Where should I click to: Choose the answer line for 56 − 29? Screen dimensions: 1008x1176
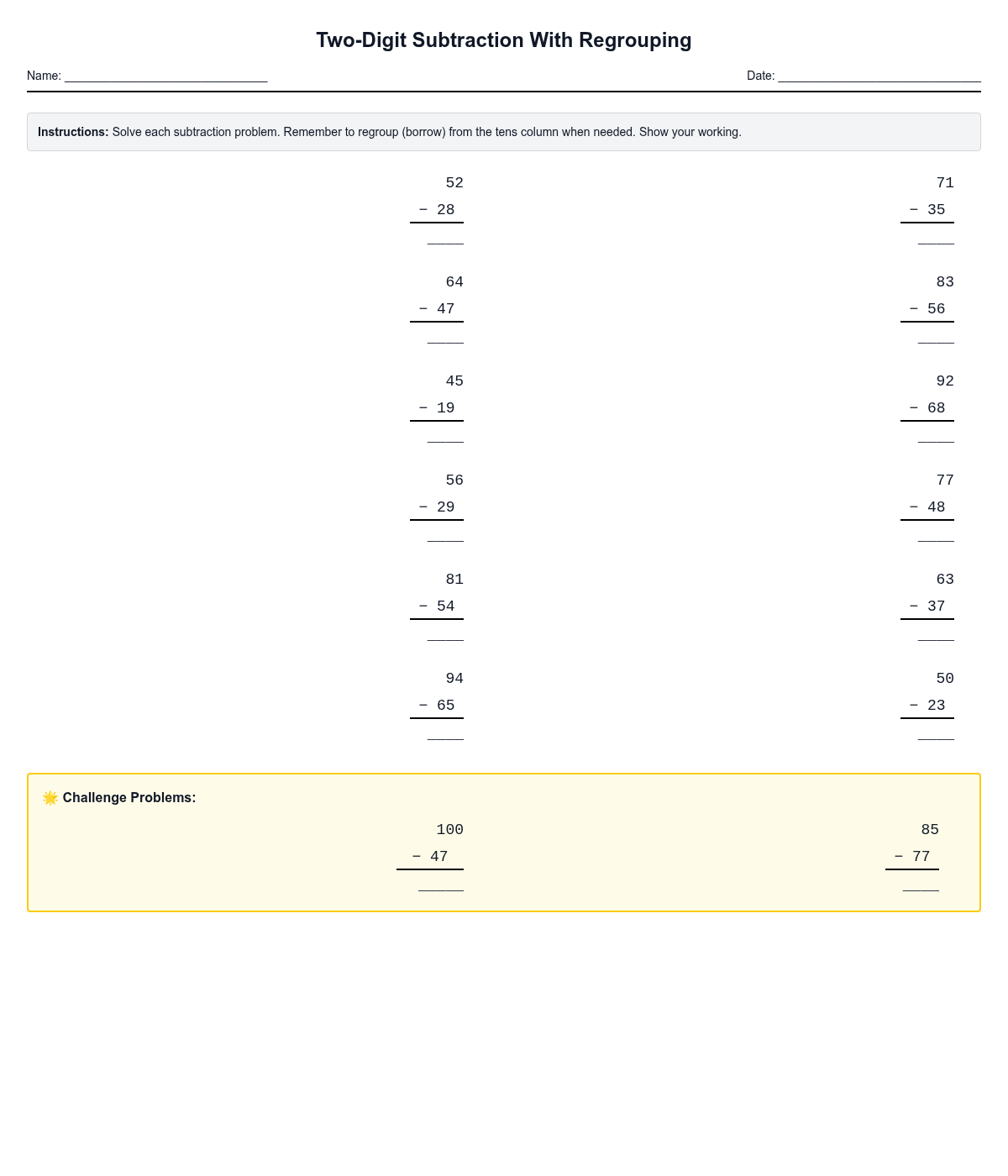(x=445, y=534)
